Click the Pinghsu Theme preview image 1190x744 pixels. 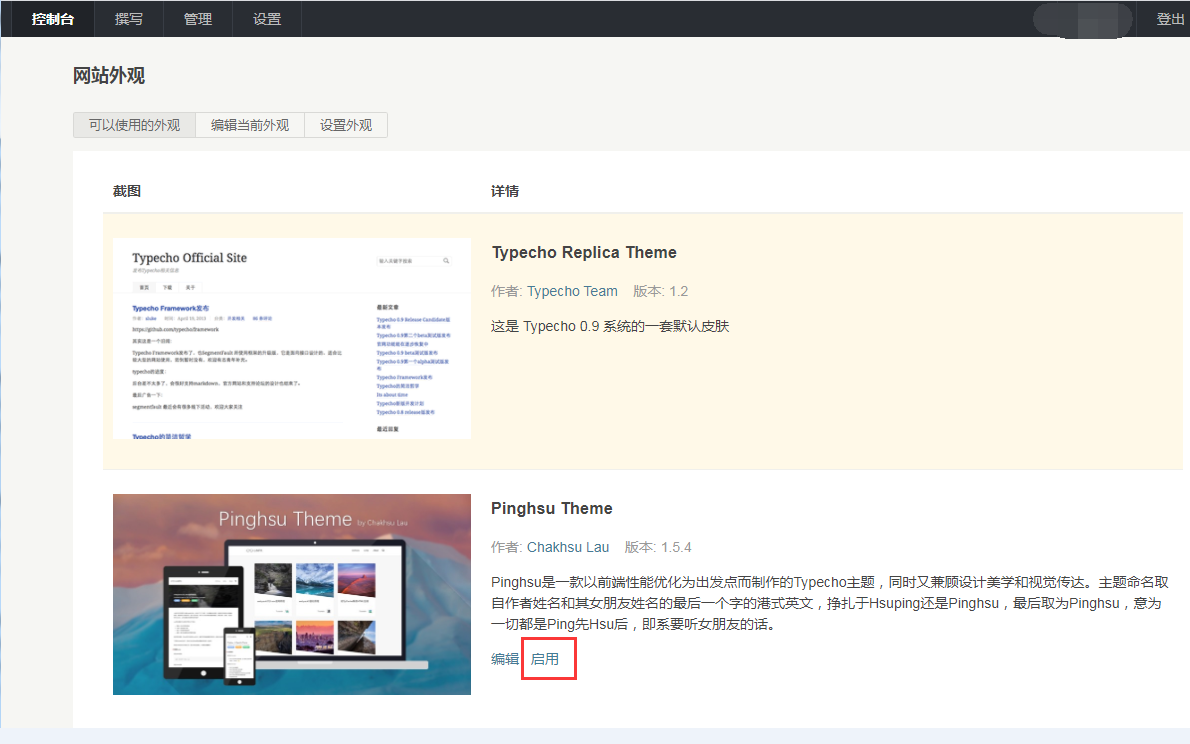[292, 594]
